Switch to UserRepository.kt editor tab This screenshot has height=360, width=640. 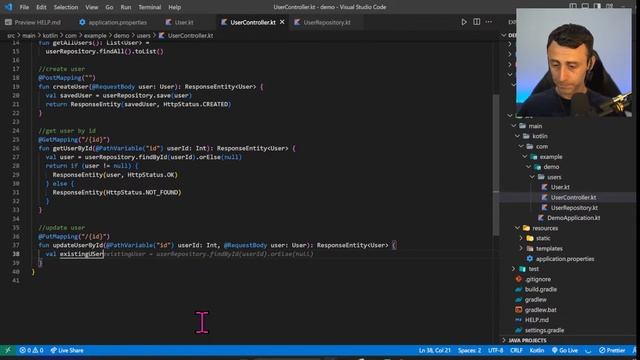[x=322, y=22]
